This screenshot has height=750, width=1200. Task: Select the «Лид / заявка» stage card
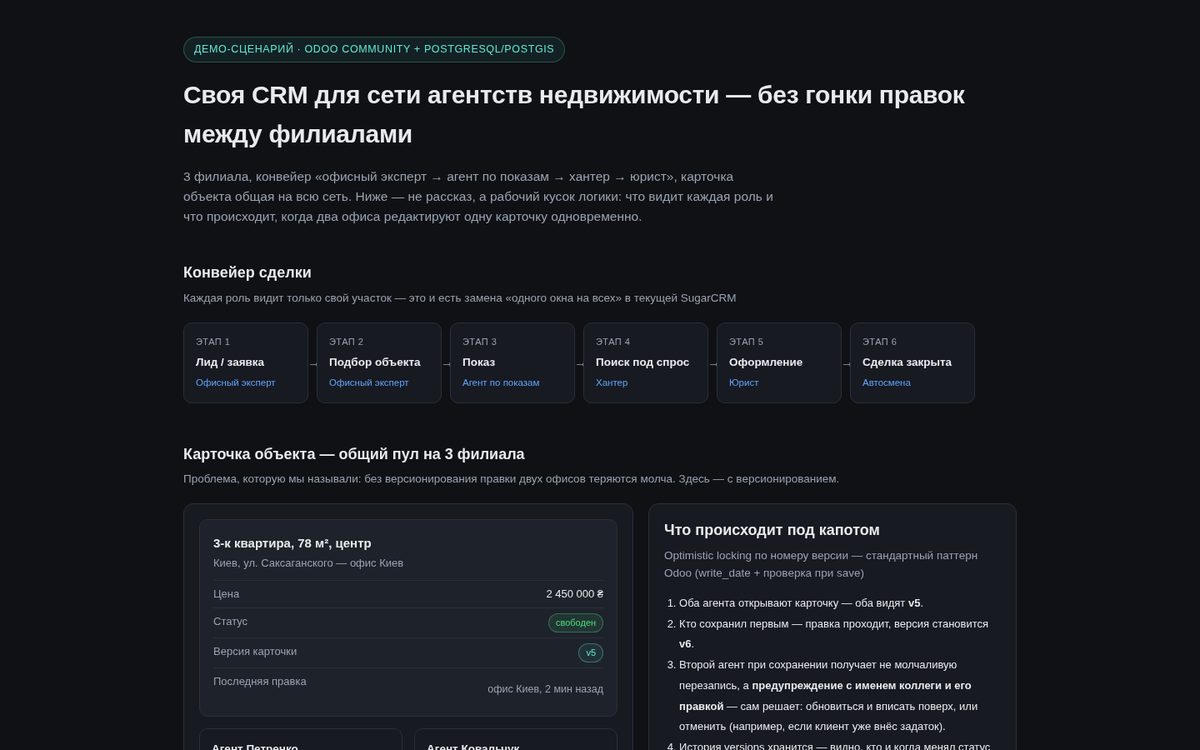pyautogui.click(x=245, y=362)
